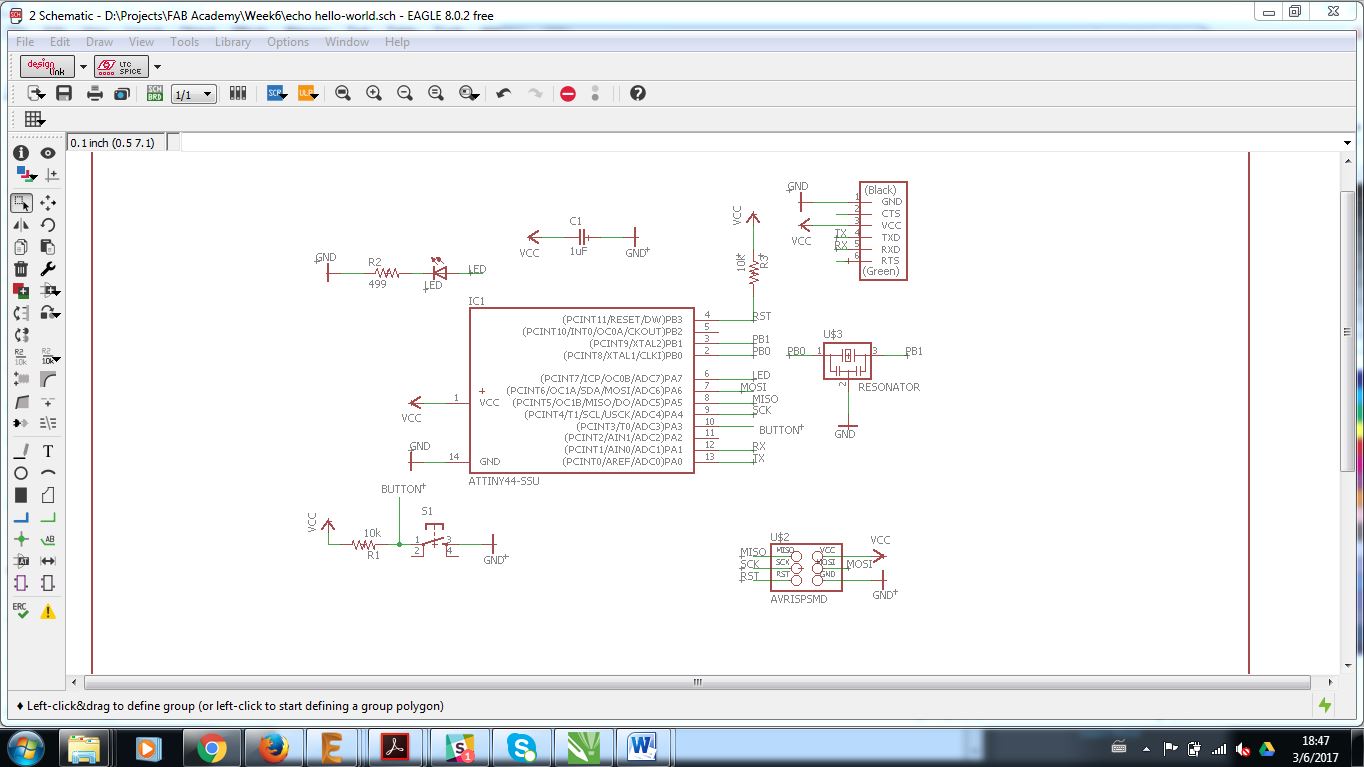This screenshot has width=1364, height=767.
Task: Select the Rotate tool
Action: click(47, 225)
